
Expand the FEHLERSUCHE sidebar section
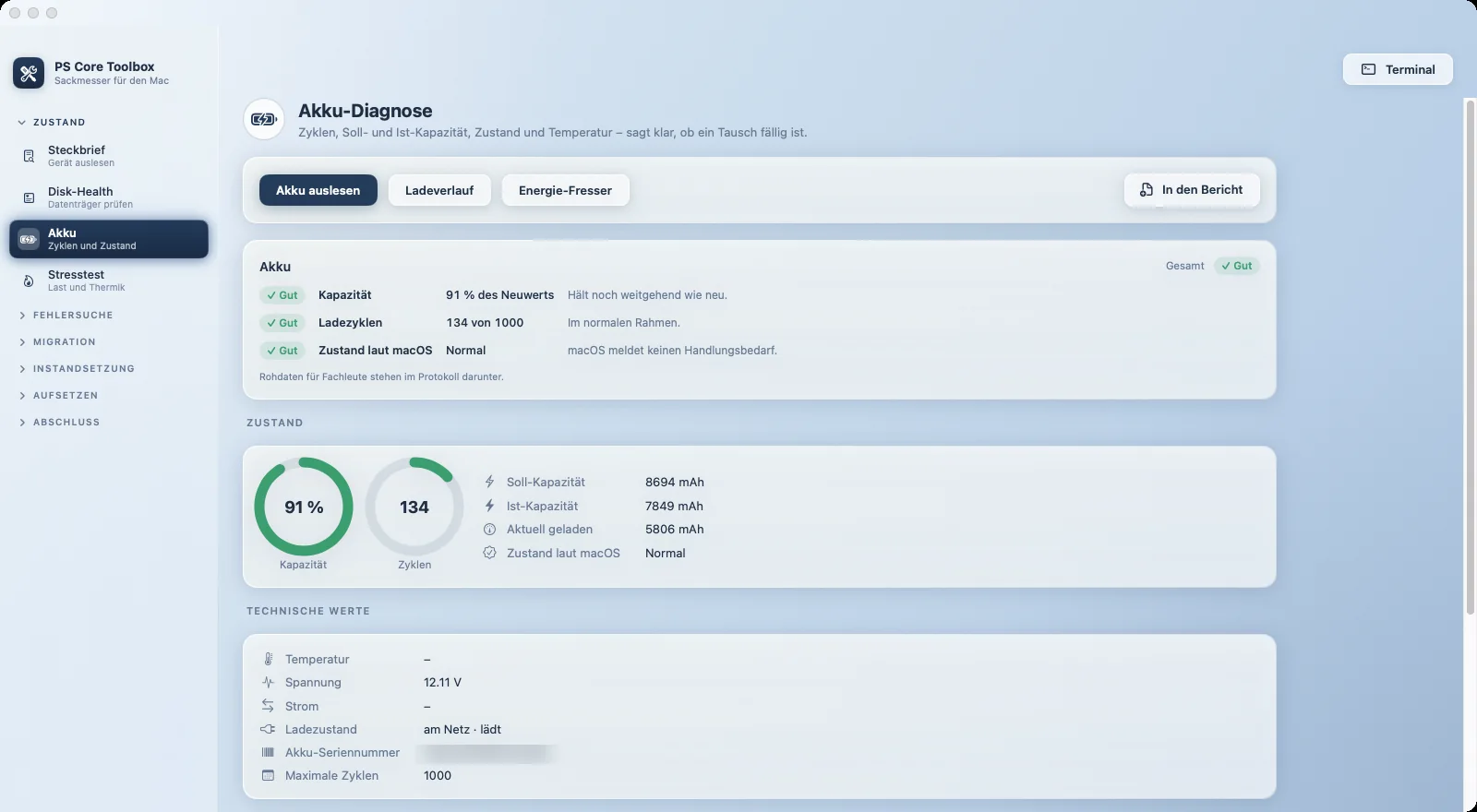[x=66, y=315]
